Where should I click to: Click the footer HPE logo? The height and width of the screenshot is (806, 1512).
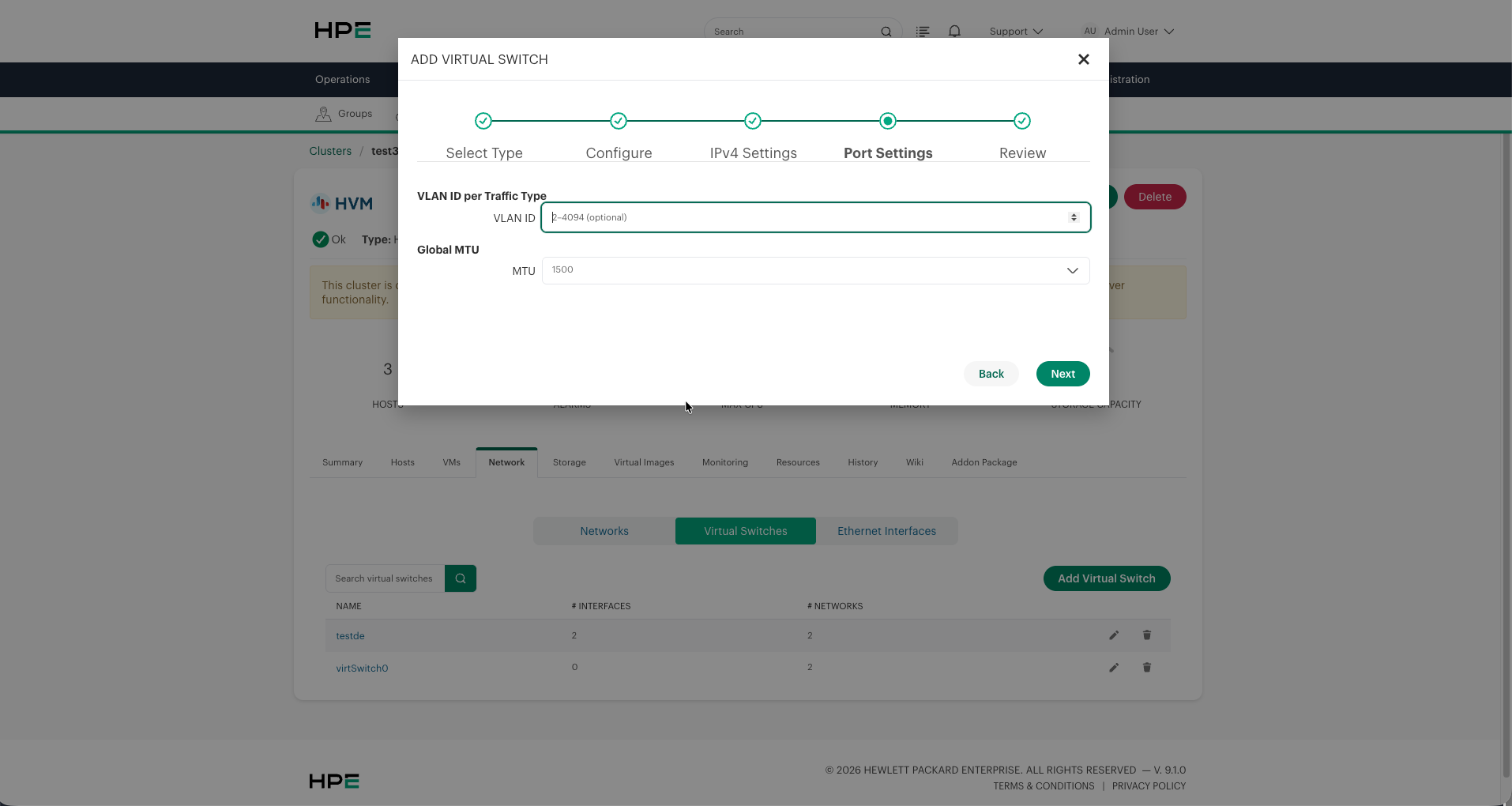(334, 781)
